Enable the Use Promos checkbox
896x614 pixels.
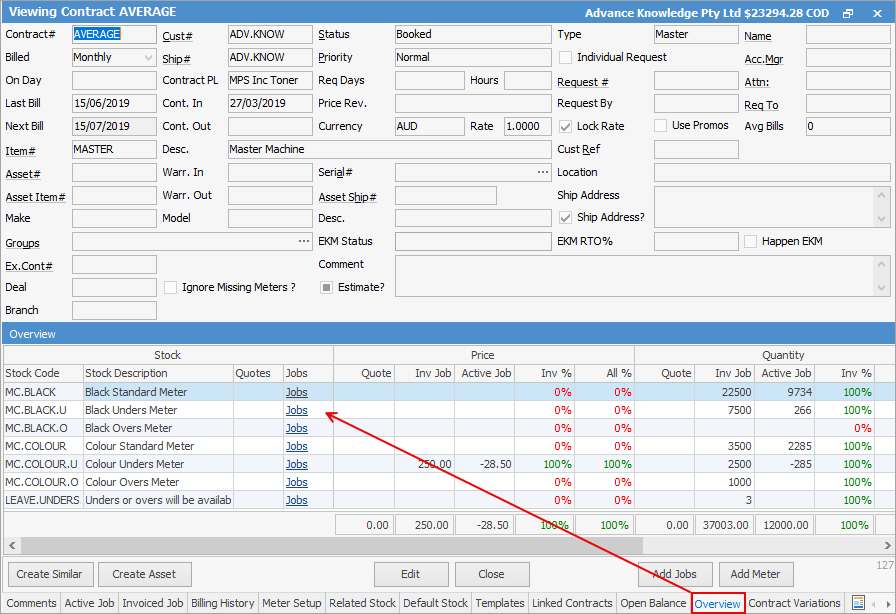[x=661, y=125]
